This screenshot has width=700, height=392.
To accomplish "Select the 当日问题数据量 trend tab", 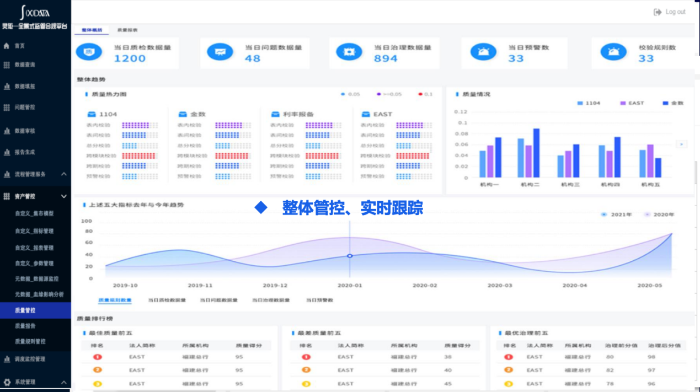I will [x=218, y=300].
